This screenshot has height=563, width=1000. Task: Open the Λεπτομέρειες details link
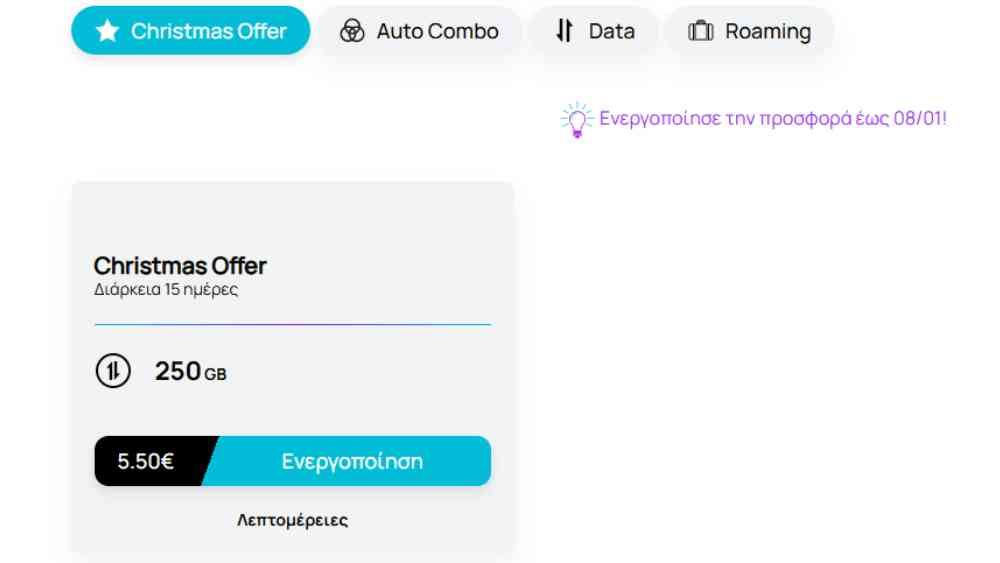(x=293, y=520)
